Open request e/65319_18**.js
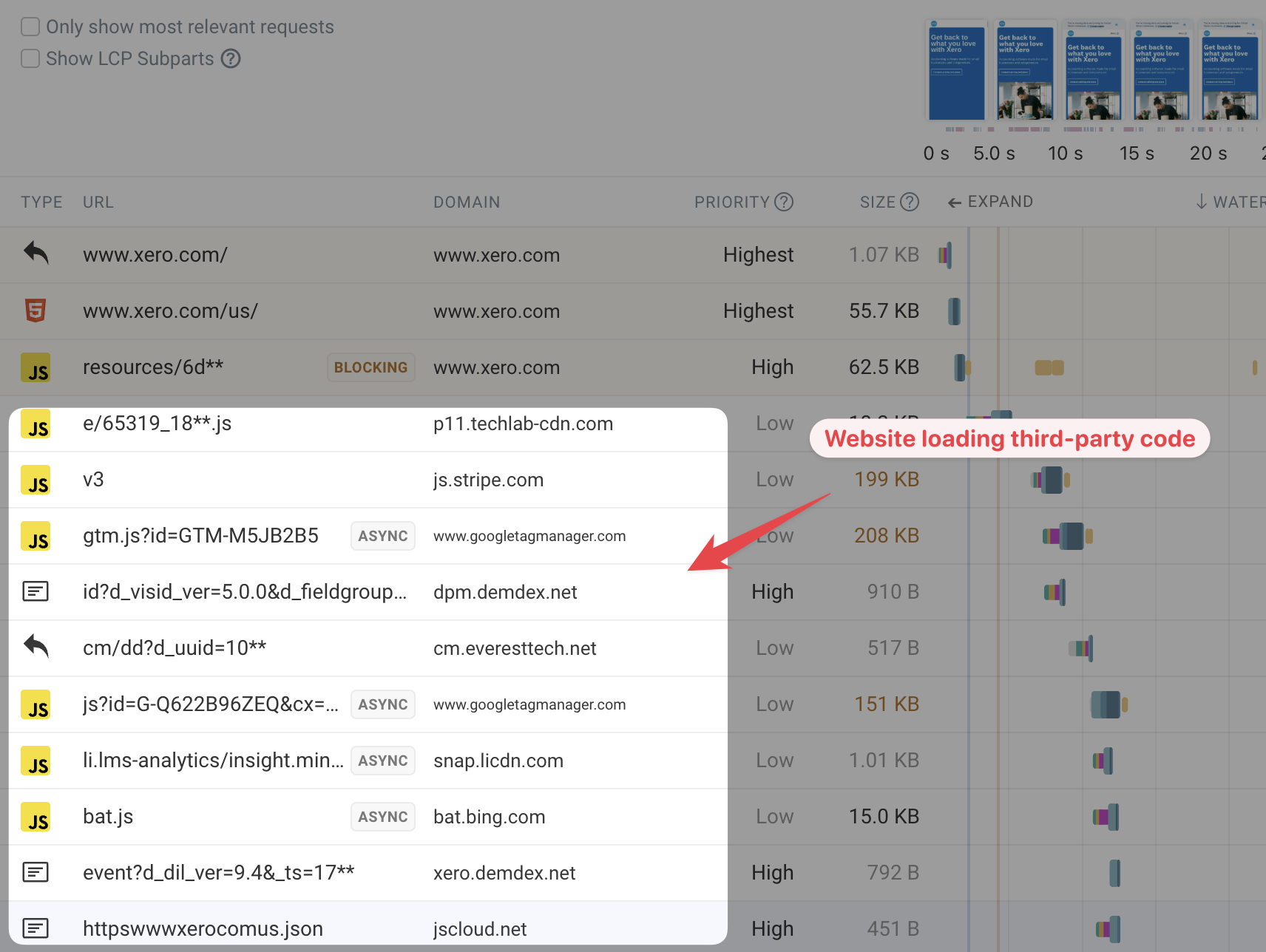Image resolution: width=1266 pixels, height=952 pixels. point(158,424)
